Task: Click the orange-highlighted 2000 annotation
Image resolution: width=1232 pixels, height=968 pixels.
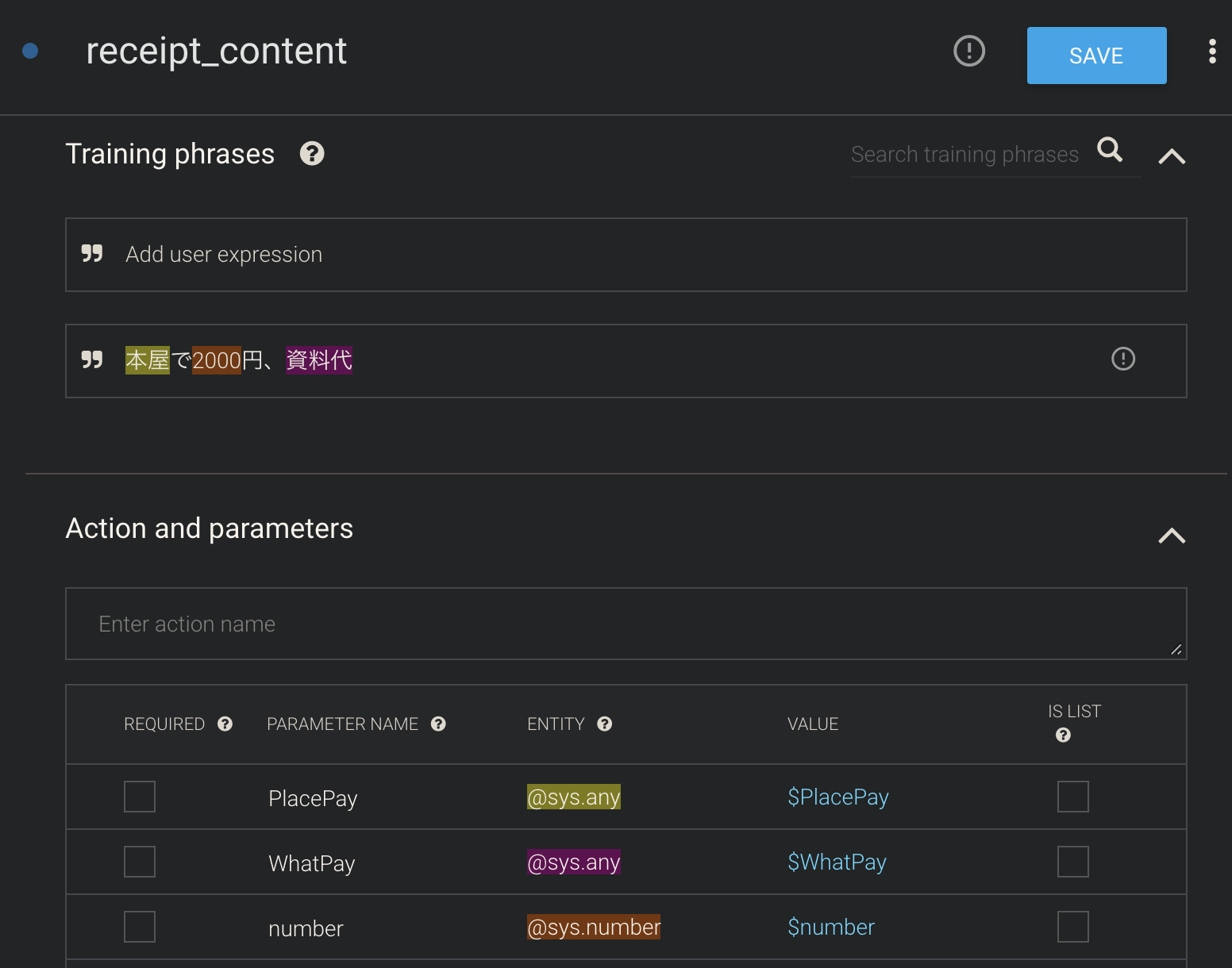Action: [216, 360]
